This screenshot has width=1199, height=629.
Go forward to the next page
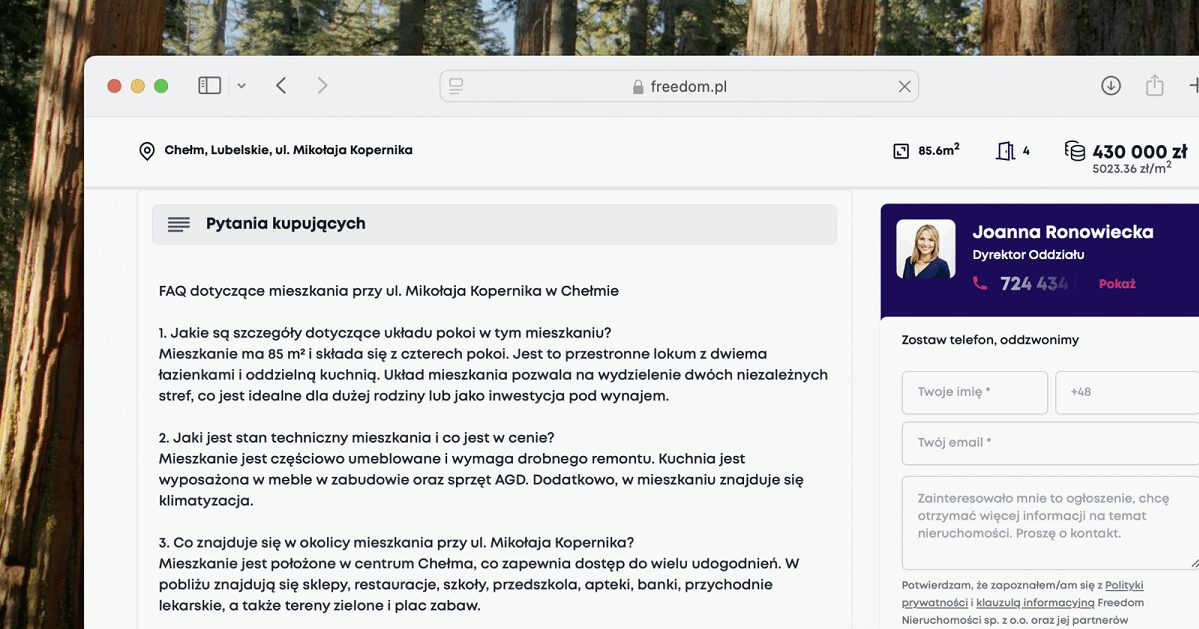click(x=322, y=86)
